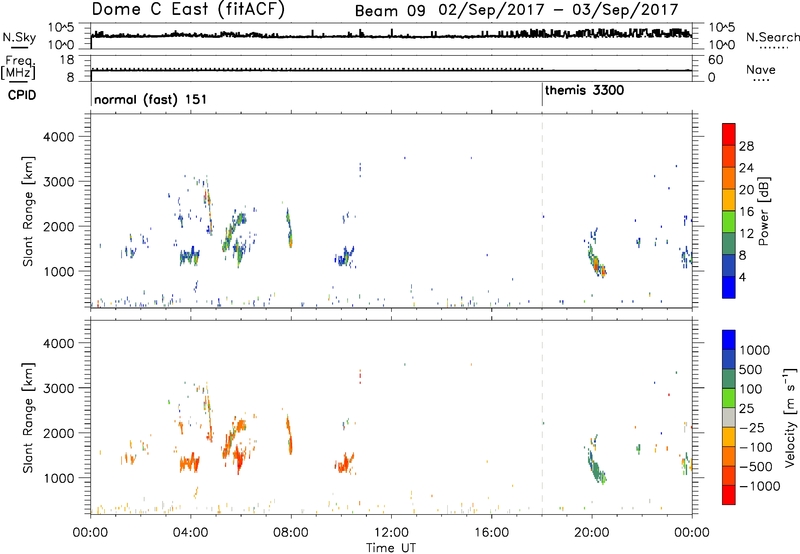Click the "N.Sky" legend label
The width and height of the screenshot is (800, 554).
[19, 37]
